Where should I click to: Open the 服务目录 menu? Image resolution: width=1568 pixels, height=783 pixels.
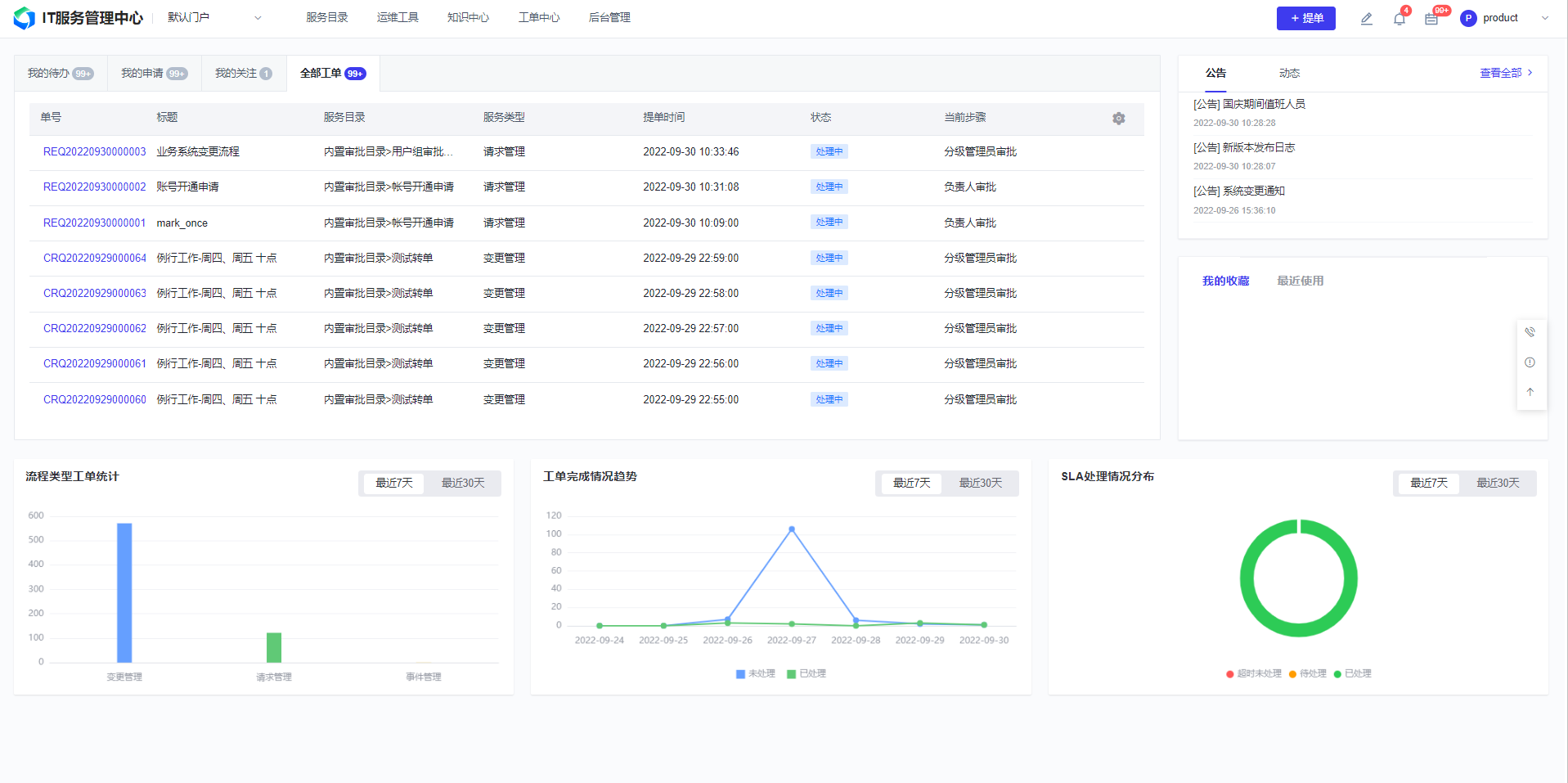coord(326,18)
